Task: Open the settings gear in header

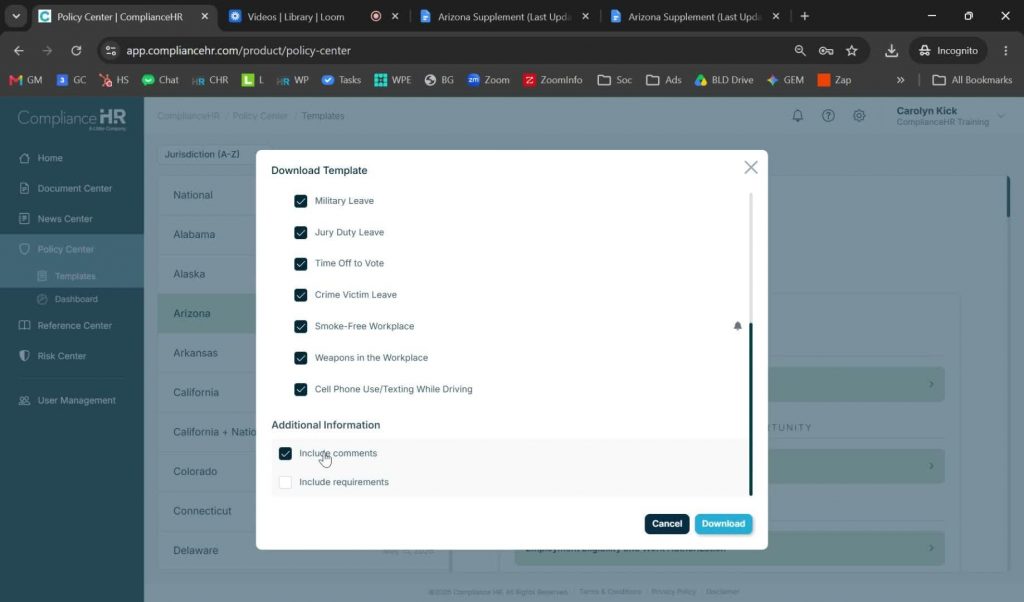Action: point(859,116)
